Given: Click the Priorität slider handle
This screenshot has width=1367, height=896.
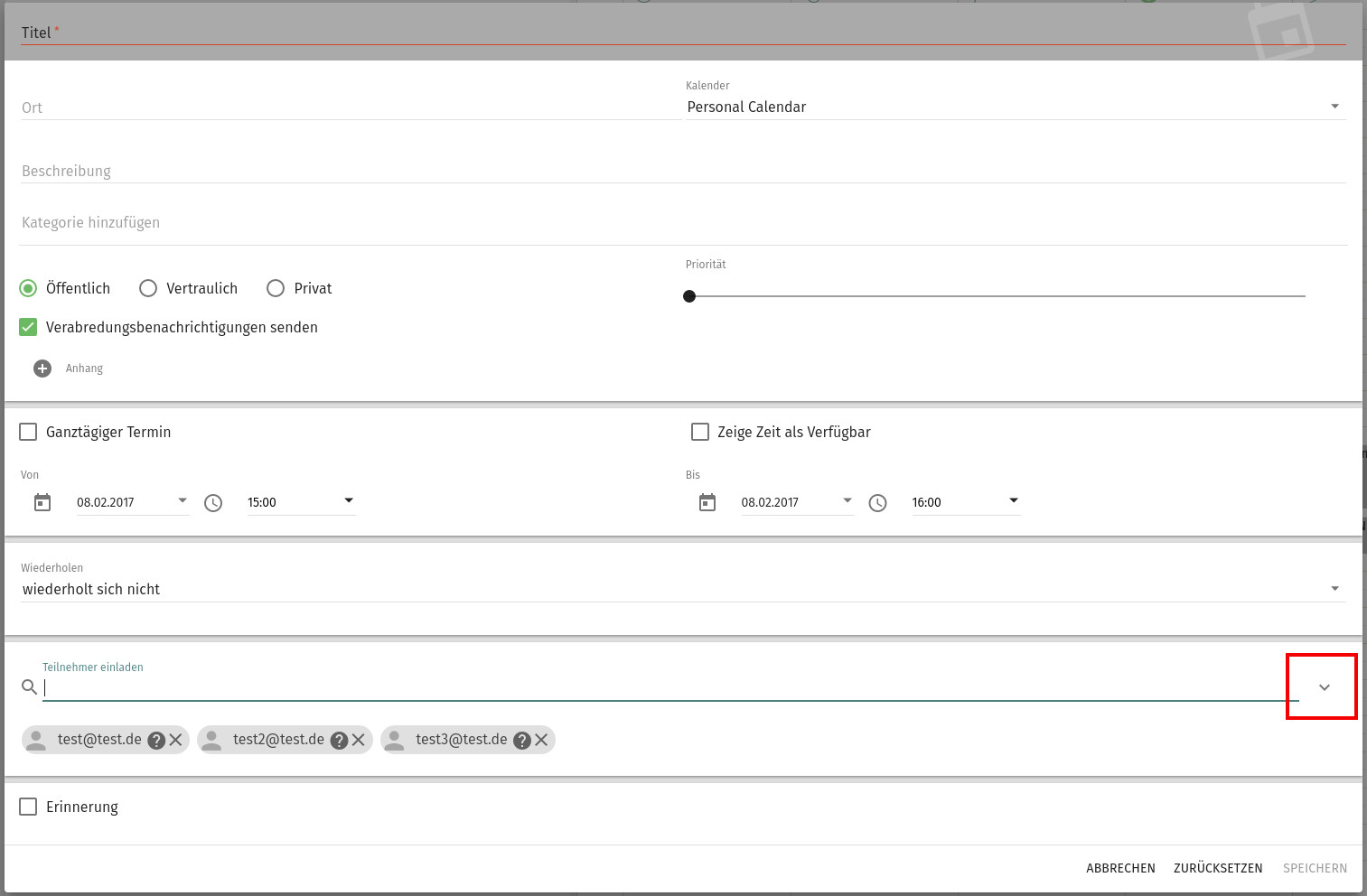Looking at the screenshot, I should point(689,296).
